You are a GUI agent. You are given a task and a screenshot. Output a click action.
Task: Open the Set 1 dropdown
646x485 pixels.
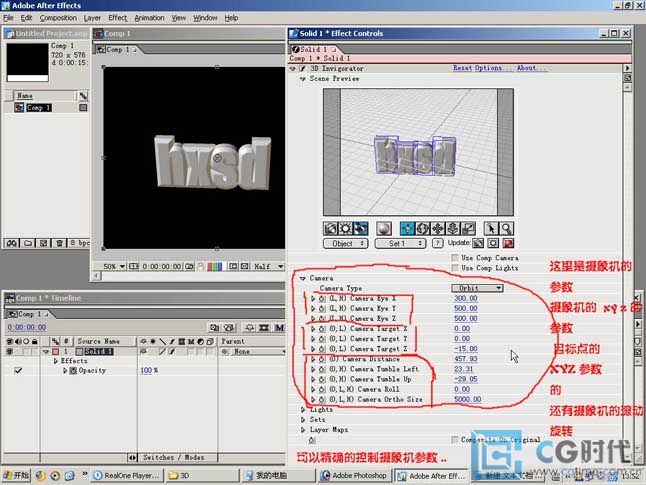tap(400, 244)
